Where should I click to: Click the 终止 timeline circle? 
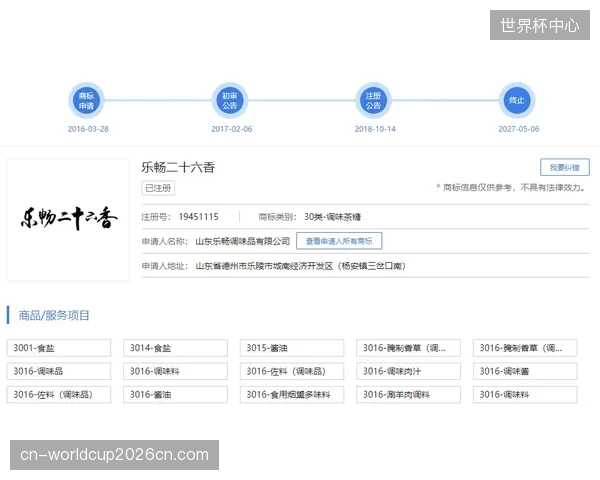[517, 100]
